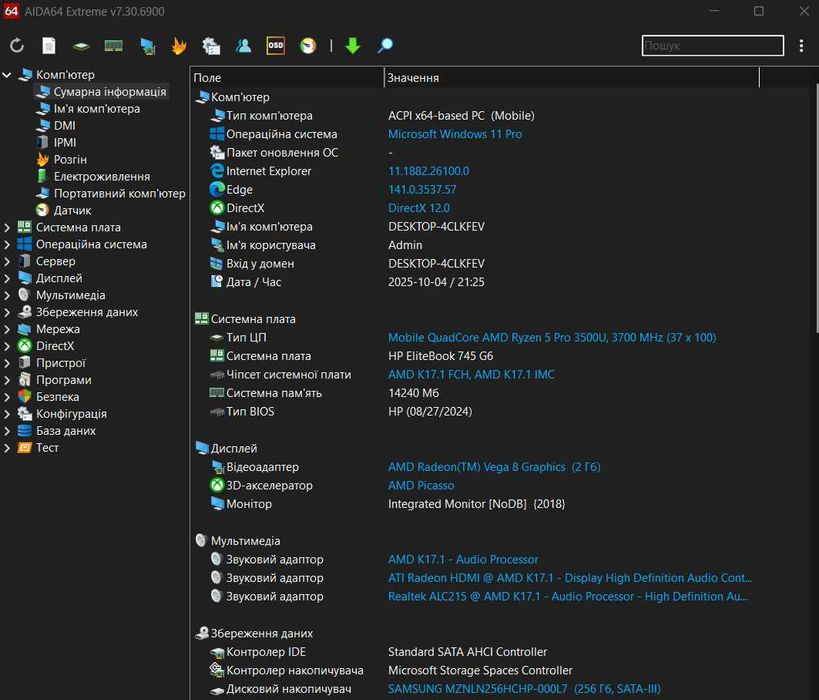This screenshot has width=819, height=700.
Task: Open the AMD K17.1 - Audio Processor link
Action: coord(463,559)
